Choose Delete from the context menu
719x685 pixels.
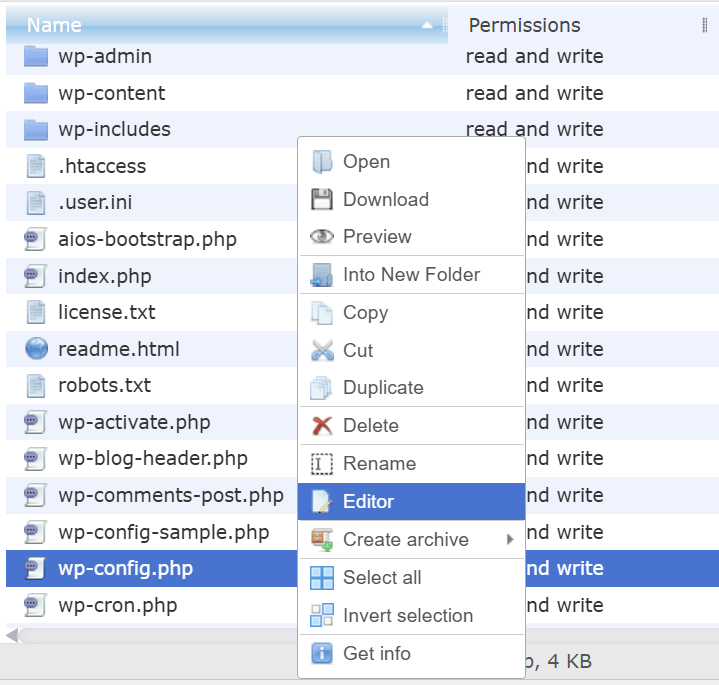click(411, 425)
